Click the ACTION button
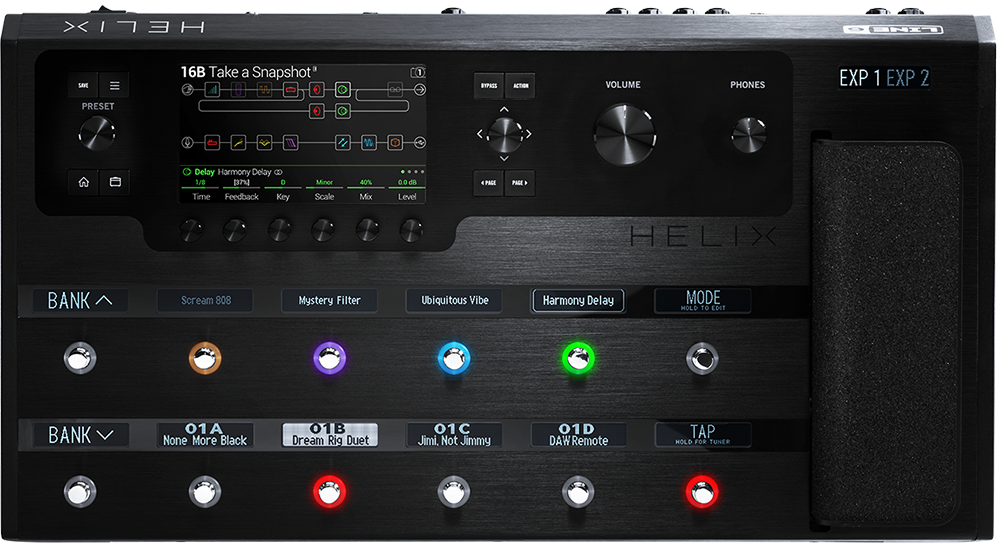This screenshot has width=1000, height=545. 520,85
